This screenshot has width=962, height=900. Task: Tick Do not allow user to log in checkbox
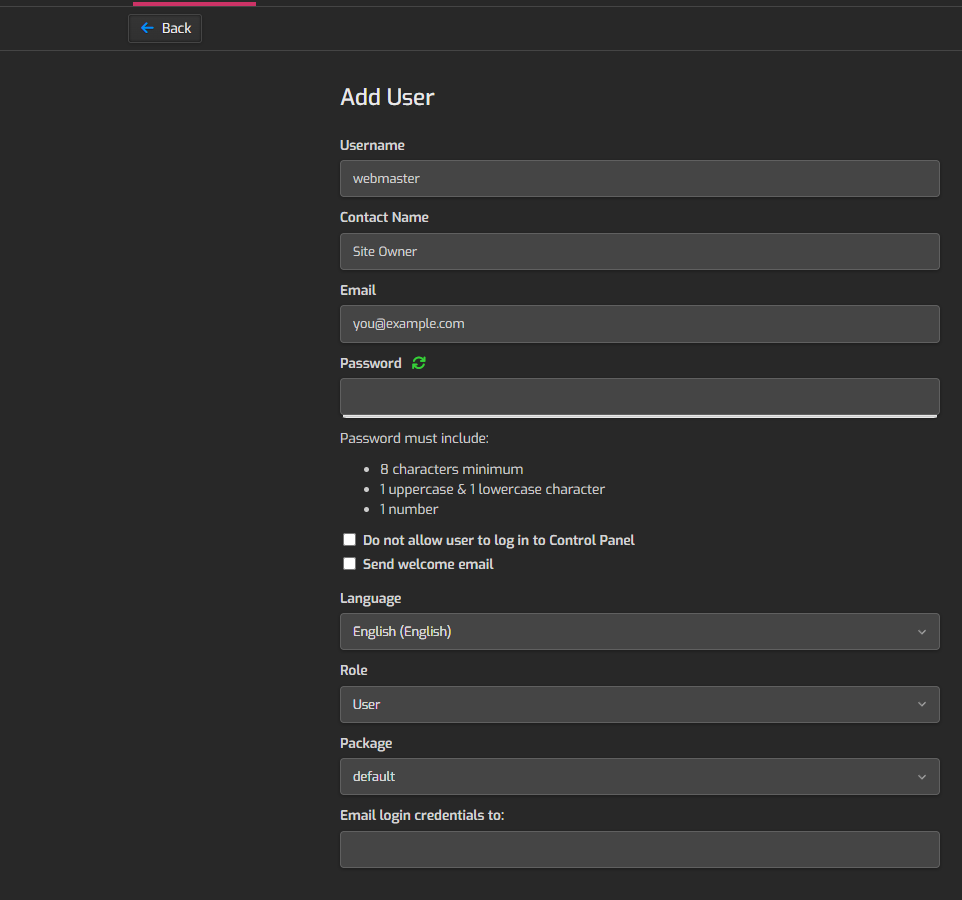(x=349, y=540)
